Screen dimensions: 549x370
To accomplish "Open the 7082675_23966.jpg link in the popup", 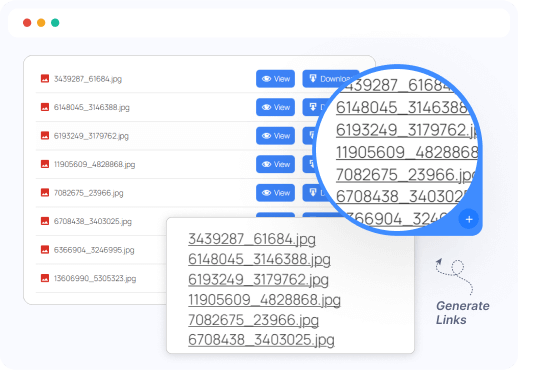I will pos(253,320).
